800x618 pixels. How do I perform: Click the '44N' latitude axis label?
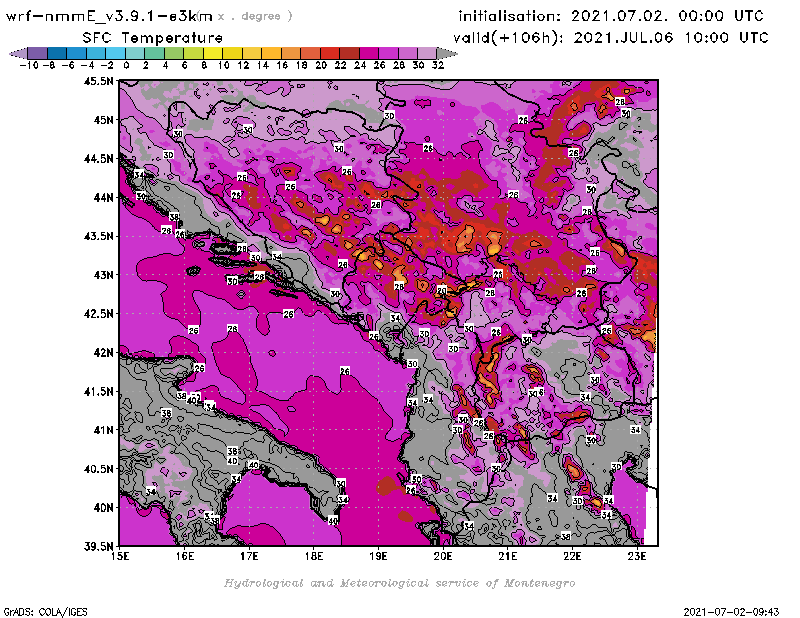point(103,197)
